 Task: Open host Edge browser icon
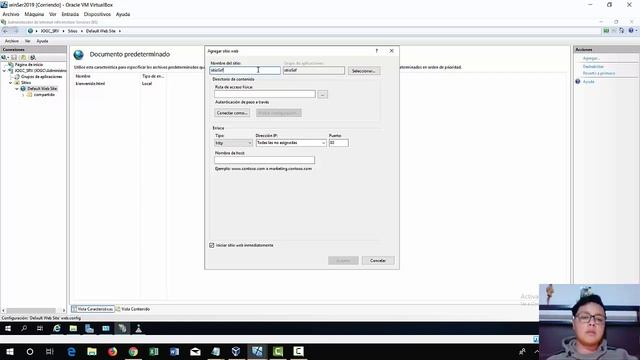click(71, 351)
